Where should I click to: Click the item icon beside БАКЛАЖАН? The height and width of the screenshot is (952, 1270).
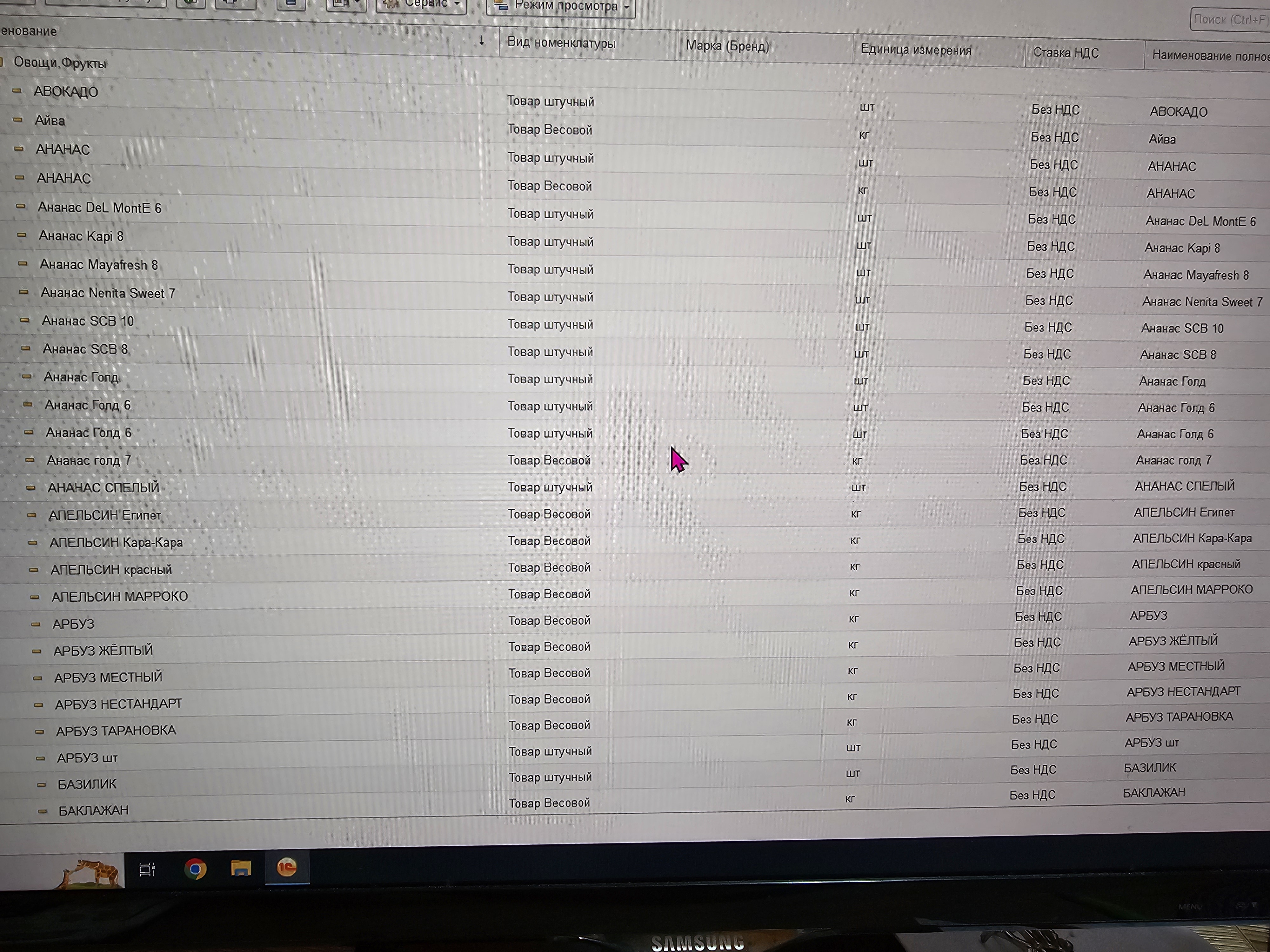(42, 811)
